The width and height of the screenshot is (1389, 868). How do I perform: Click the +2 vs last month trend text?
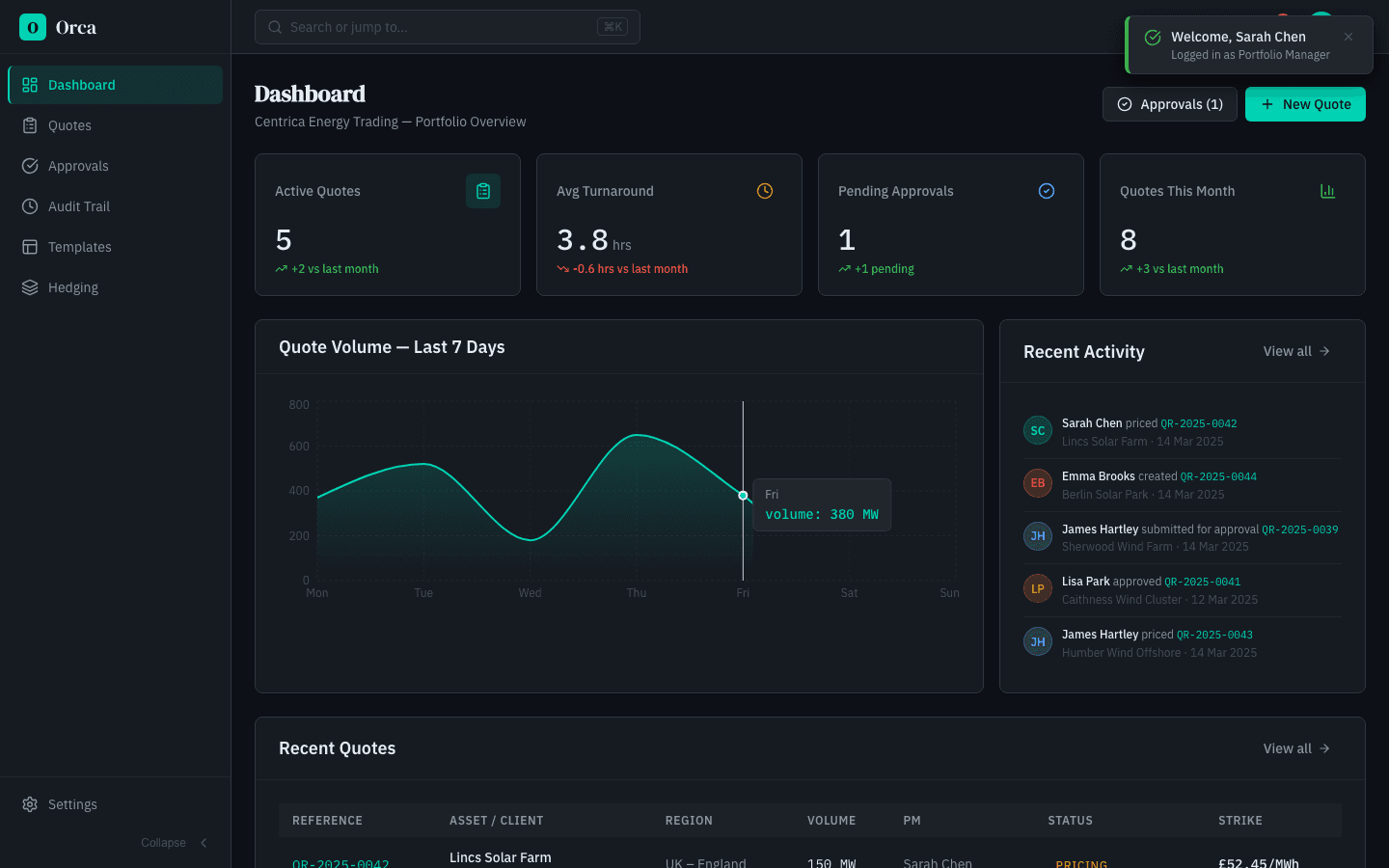[335, 269]
